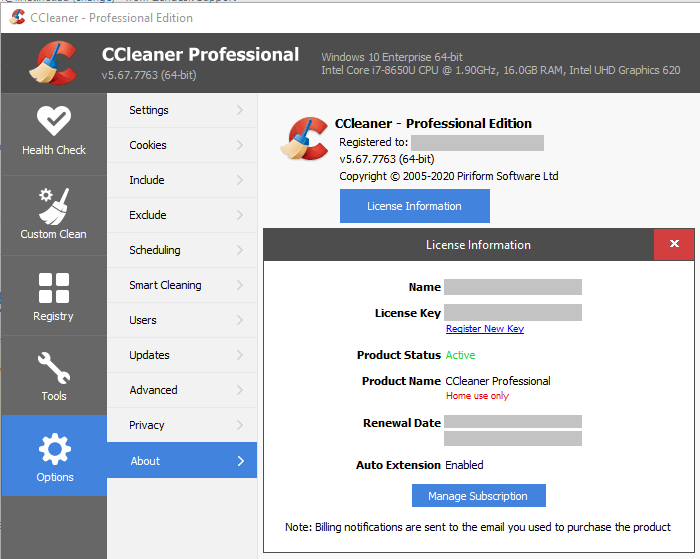Expand the Settings chevron arrow

coord(240,110)
